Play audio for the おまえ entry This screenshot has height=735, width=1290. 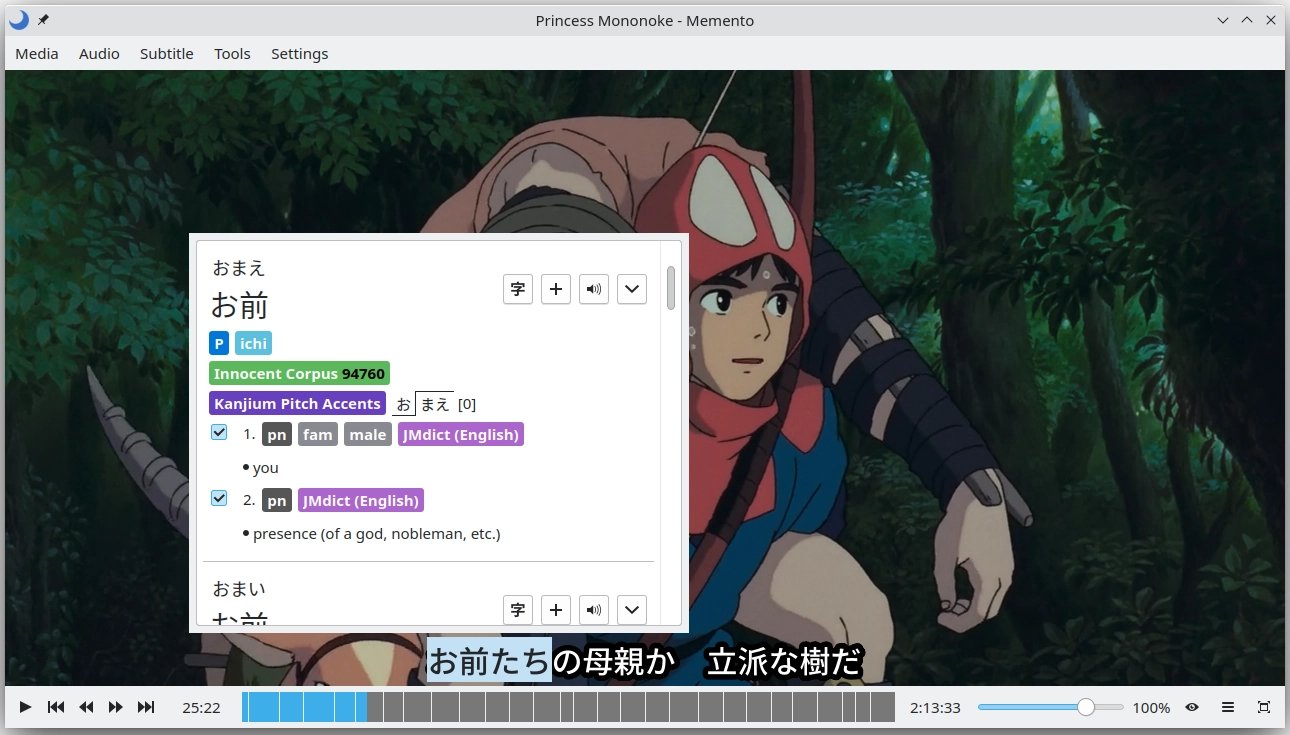(x=594, y=289)
